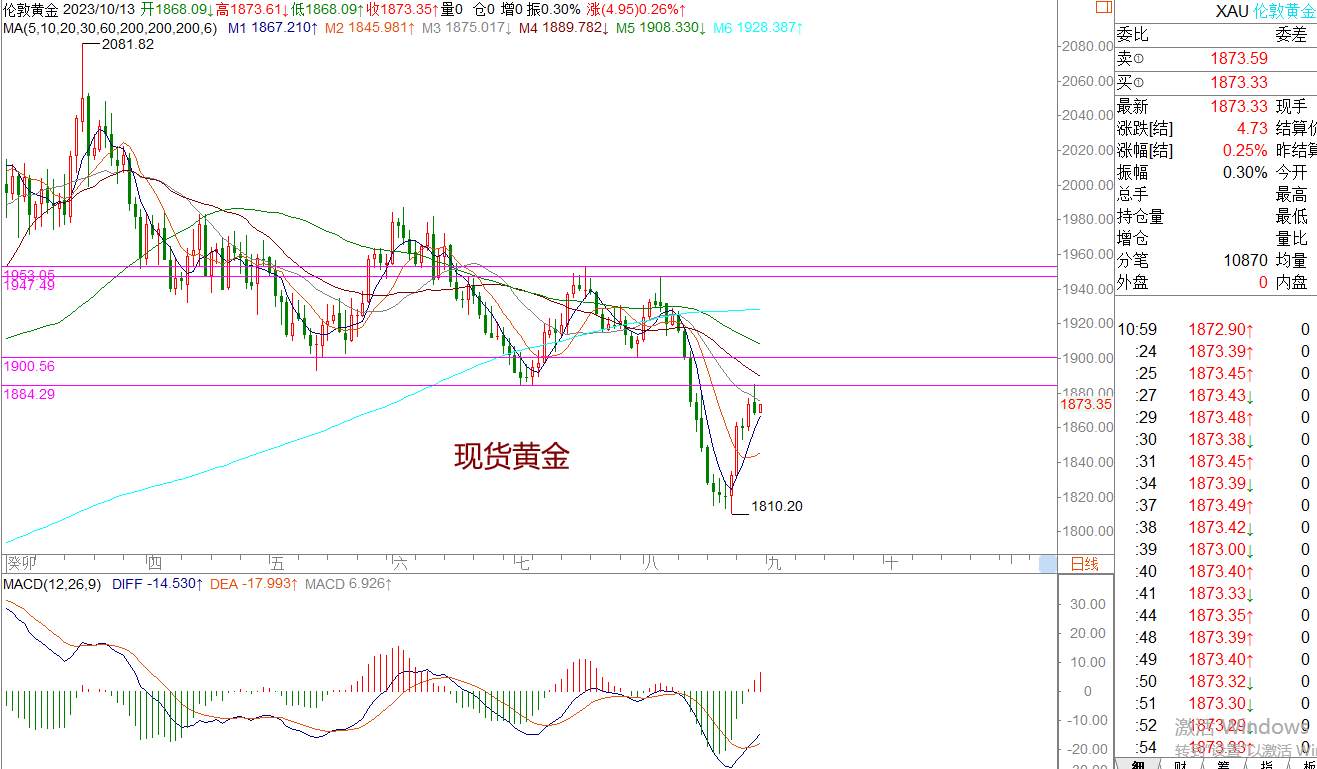This screenshot has height=769, width=1317.
Task: Click the 1810.20 low price marker
Action: [776, 506]
